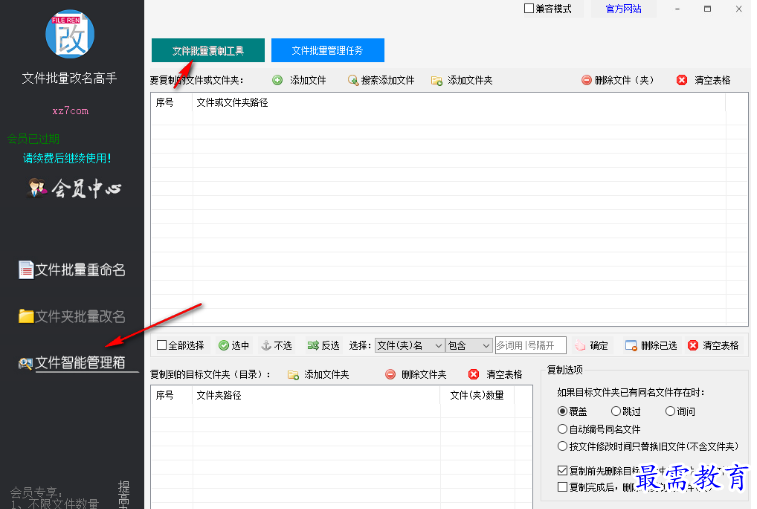
Task: Open 文件批量重命名 in sidebar
Action: pos(72,269)
